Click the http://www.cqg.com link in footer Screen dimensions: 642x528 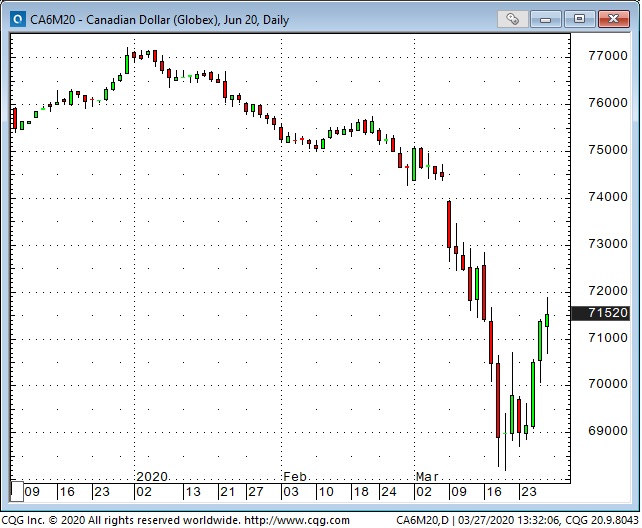(x=297, y=520)
